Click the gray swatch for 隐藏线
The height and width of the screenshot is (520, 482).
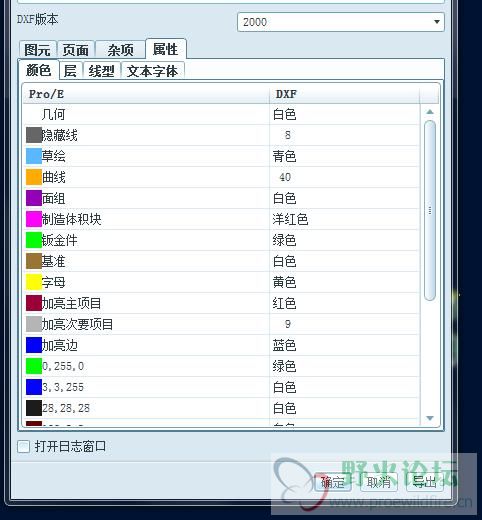coord(34,135)
